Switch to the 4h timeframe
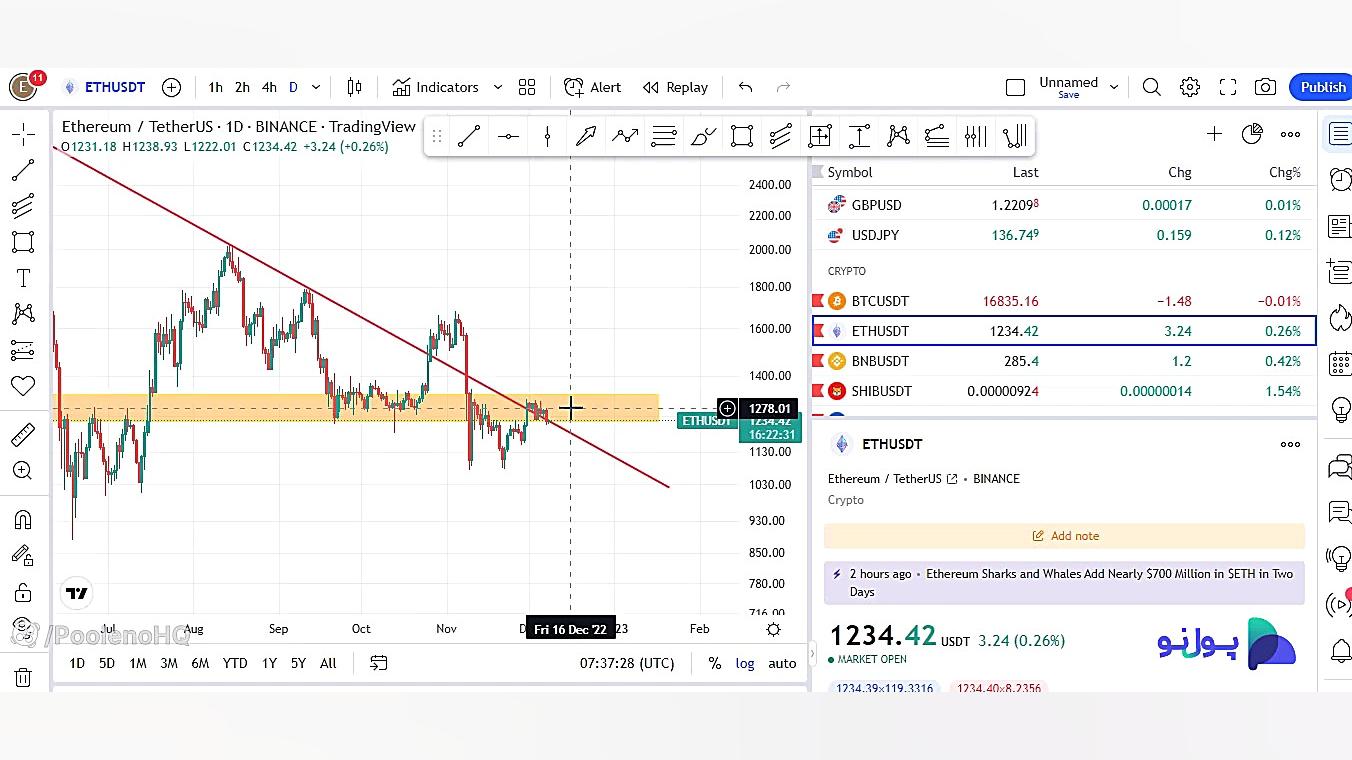1352x760 pixels. pyautogui.click(x=269, y=87)
